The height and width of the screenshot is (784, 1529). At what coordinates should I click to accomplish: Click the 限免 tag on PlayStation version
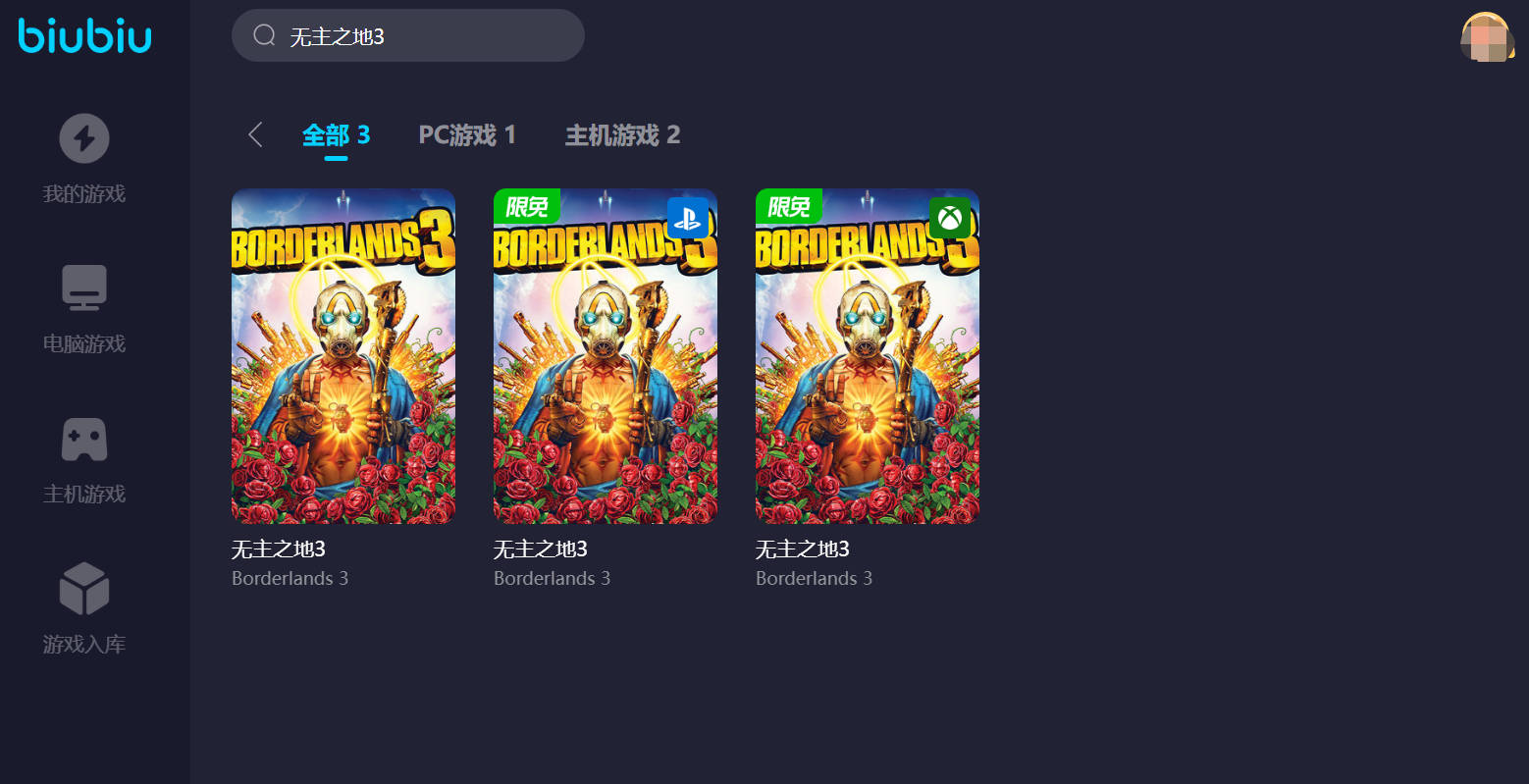[527, 206]
